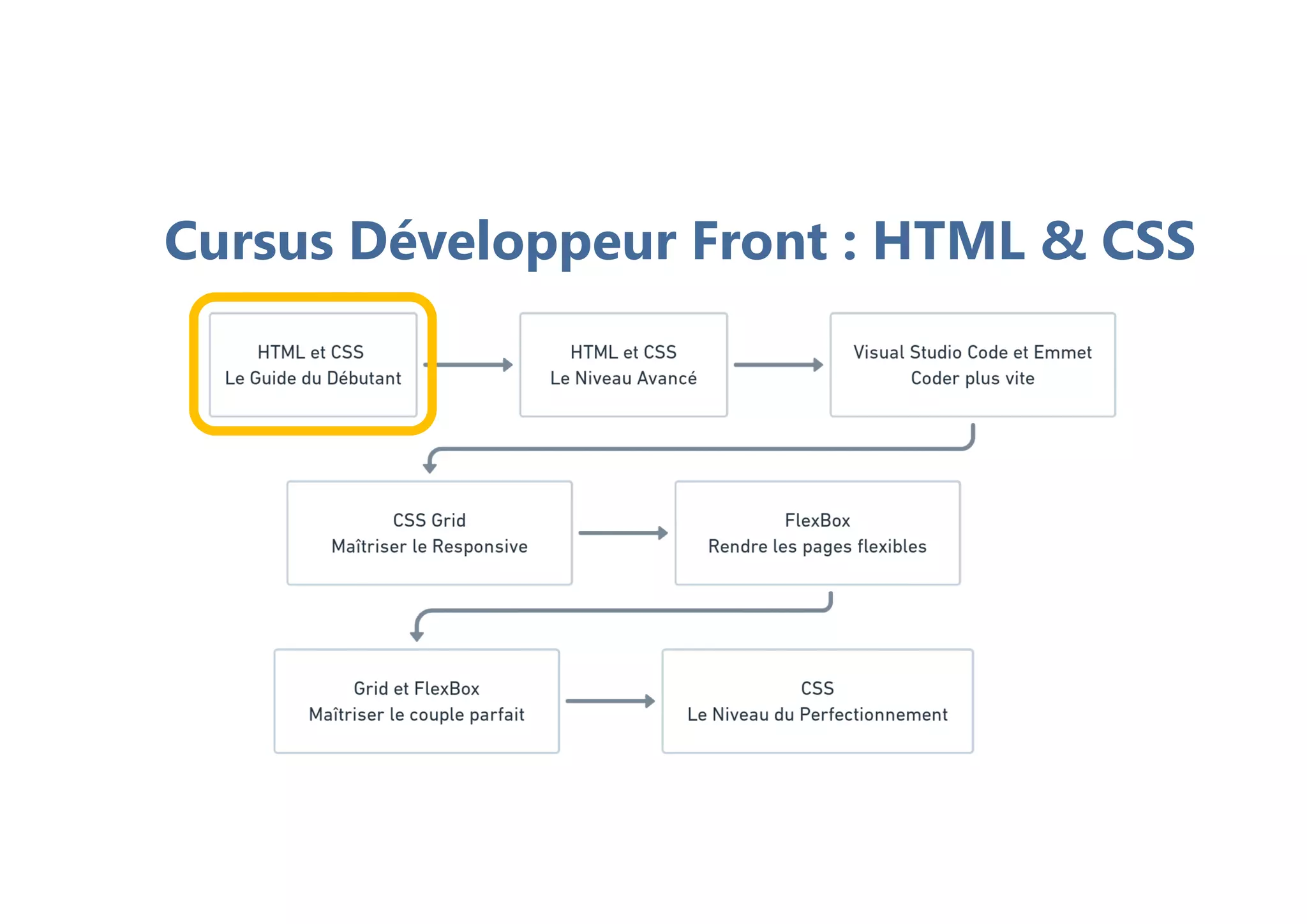Click arrow from Débutant to Niveau Avancé

[x=475, y=365]
